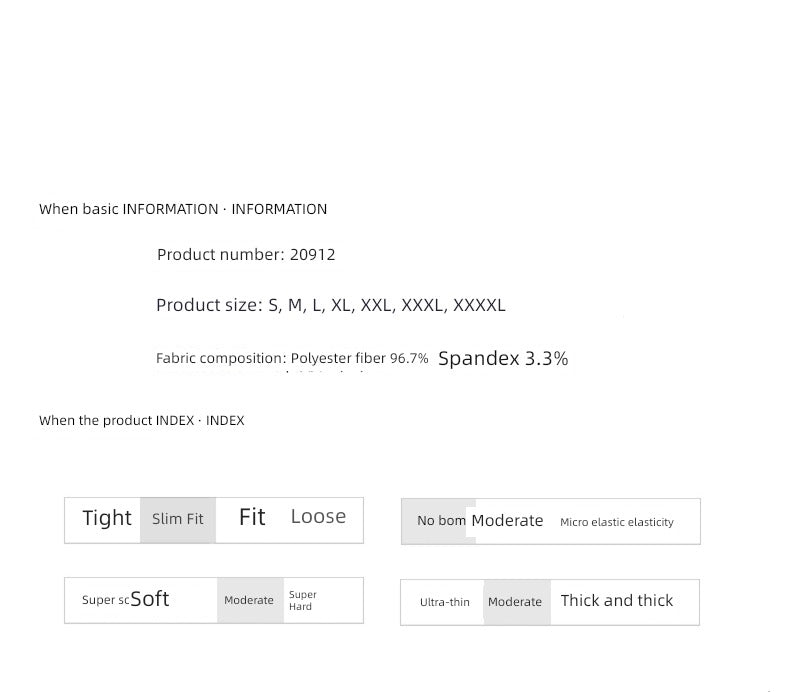Choose the Super Hard option
790x692 pixels.
[x=303, y=600]
